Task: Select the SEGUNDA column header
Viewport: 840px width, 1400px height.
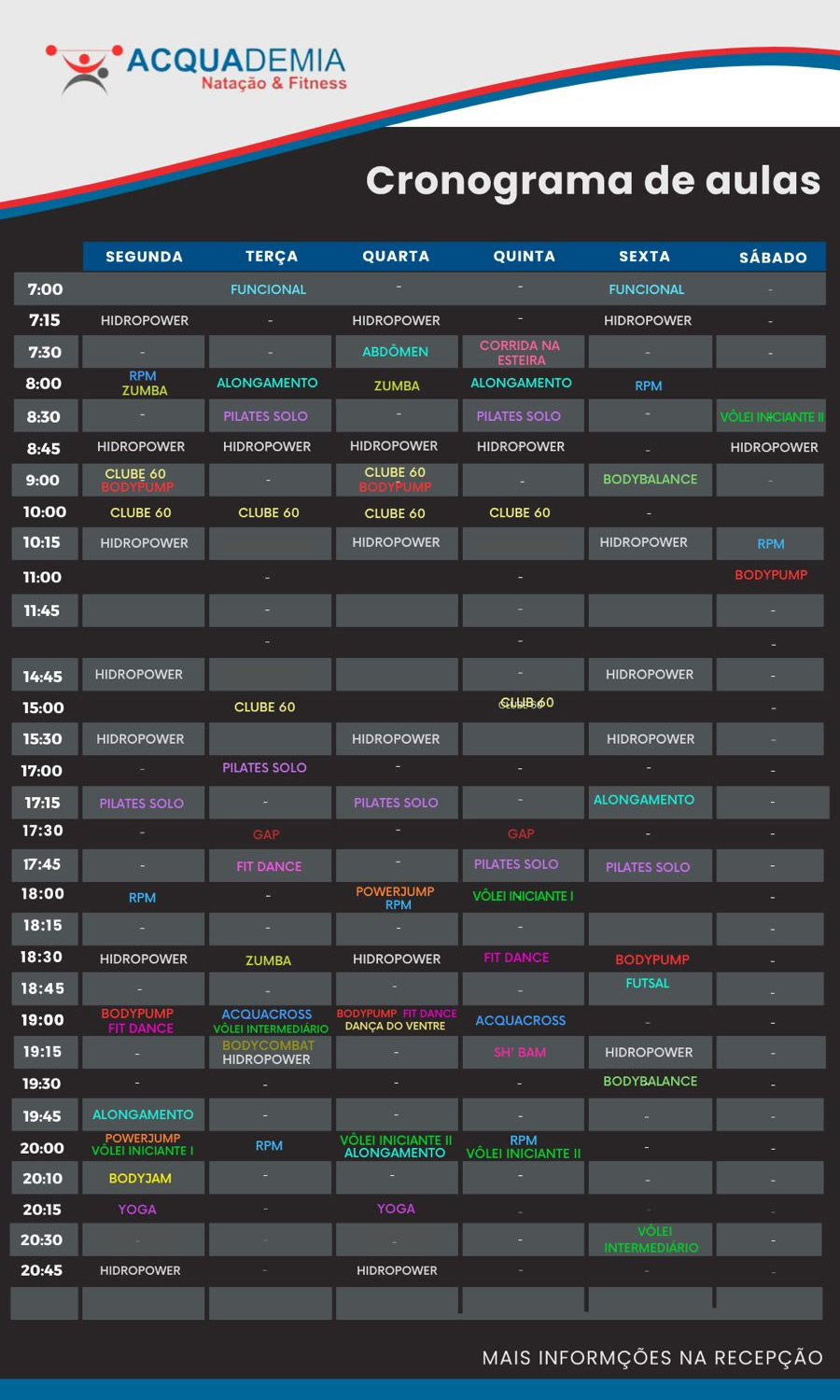Action: 144,257
